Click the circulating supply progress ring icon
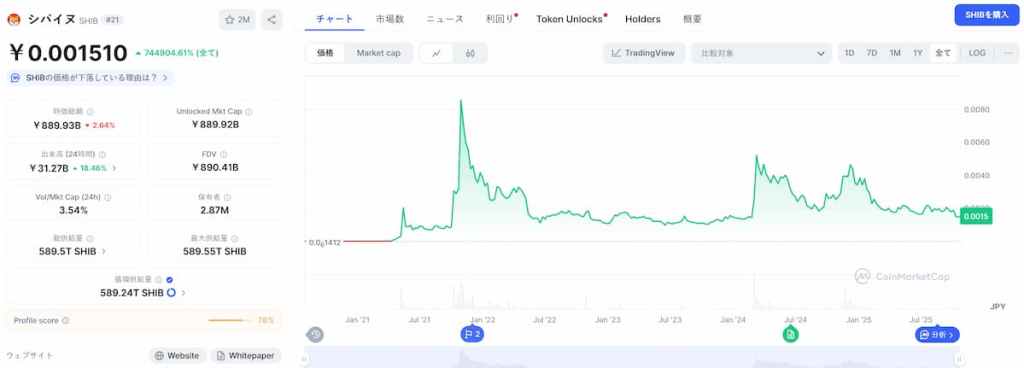This screenshot has width=1024, height=368. 171,293
